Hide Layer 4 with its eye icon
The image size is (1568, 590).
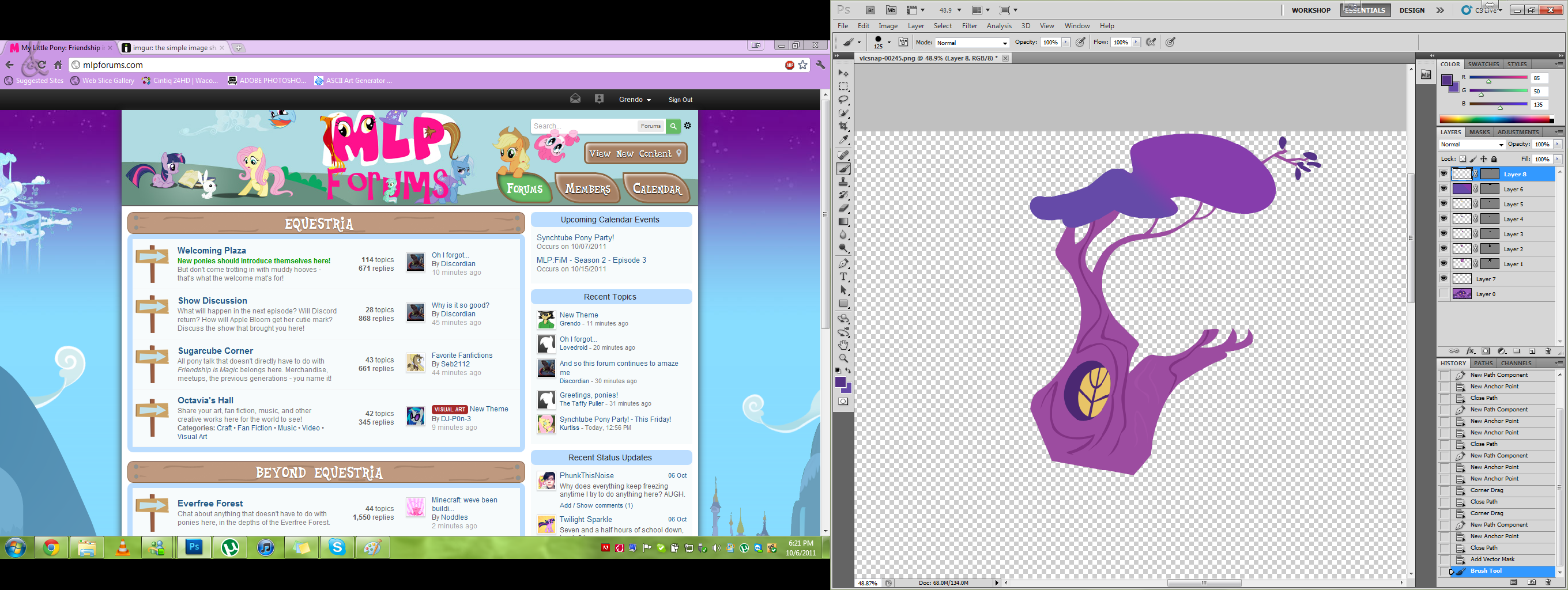1444,218
